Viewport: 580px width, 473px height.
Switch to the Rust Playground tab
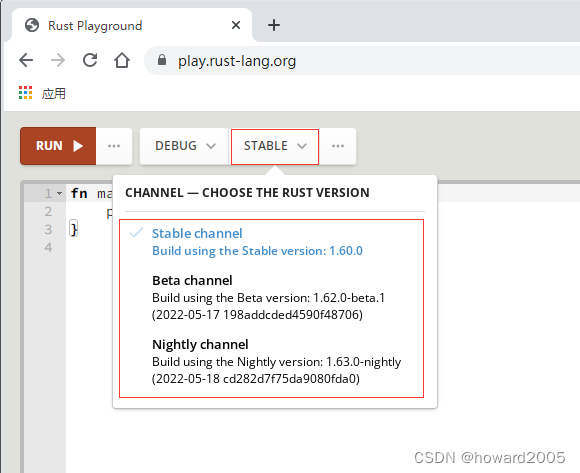pyautogui.click(x=132, y=25)
